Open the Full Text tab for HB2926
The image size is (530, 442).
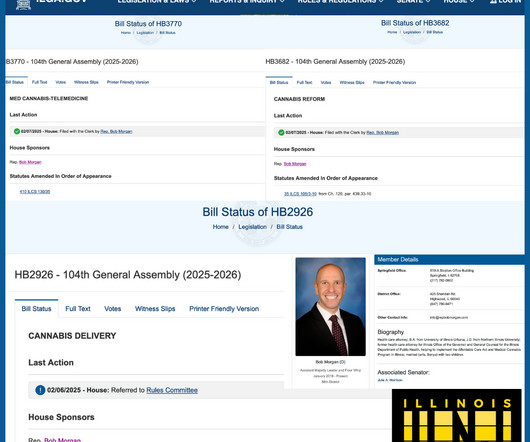[x=78, y=309]
